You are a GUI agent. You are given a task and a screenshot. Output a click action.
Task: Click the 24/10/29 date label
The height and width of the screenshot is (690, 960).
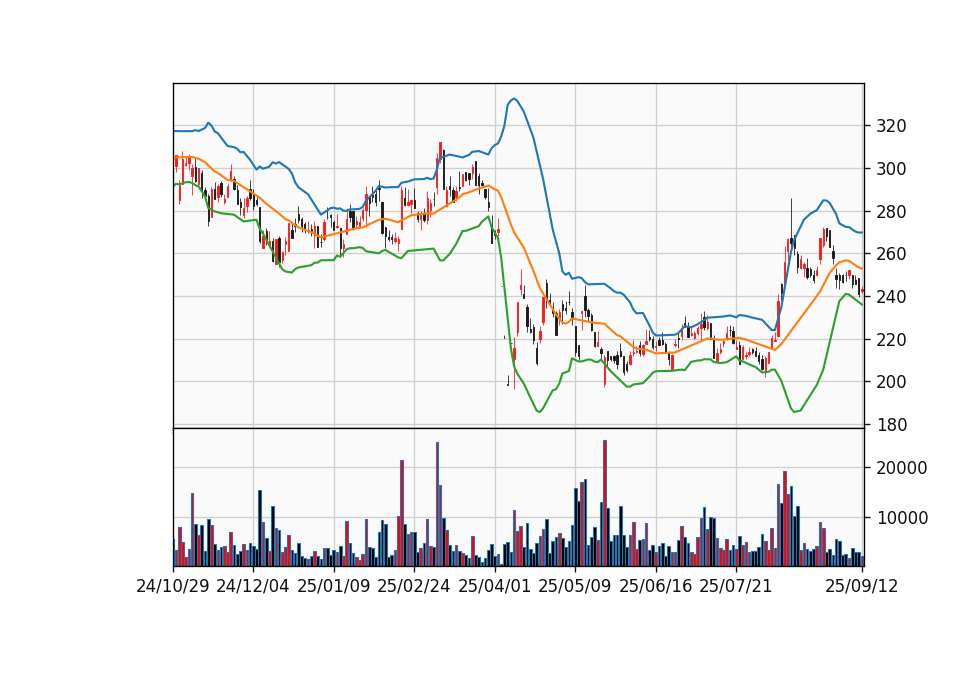(173, 586)
